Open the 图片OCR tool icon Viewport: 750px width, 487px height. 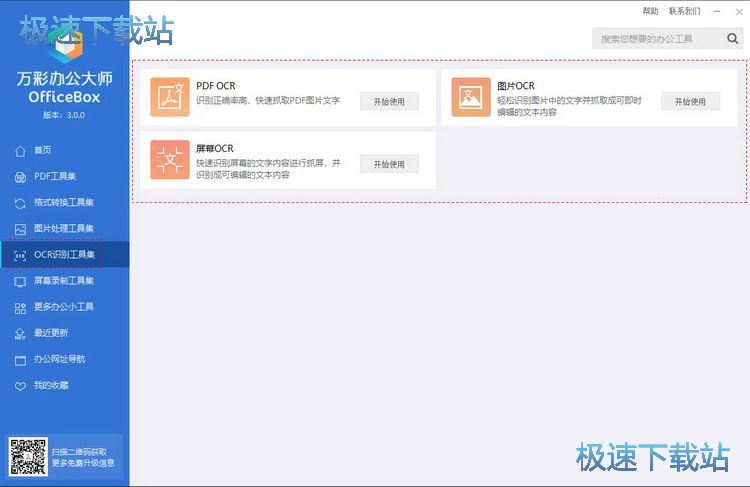point(471,97)
